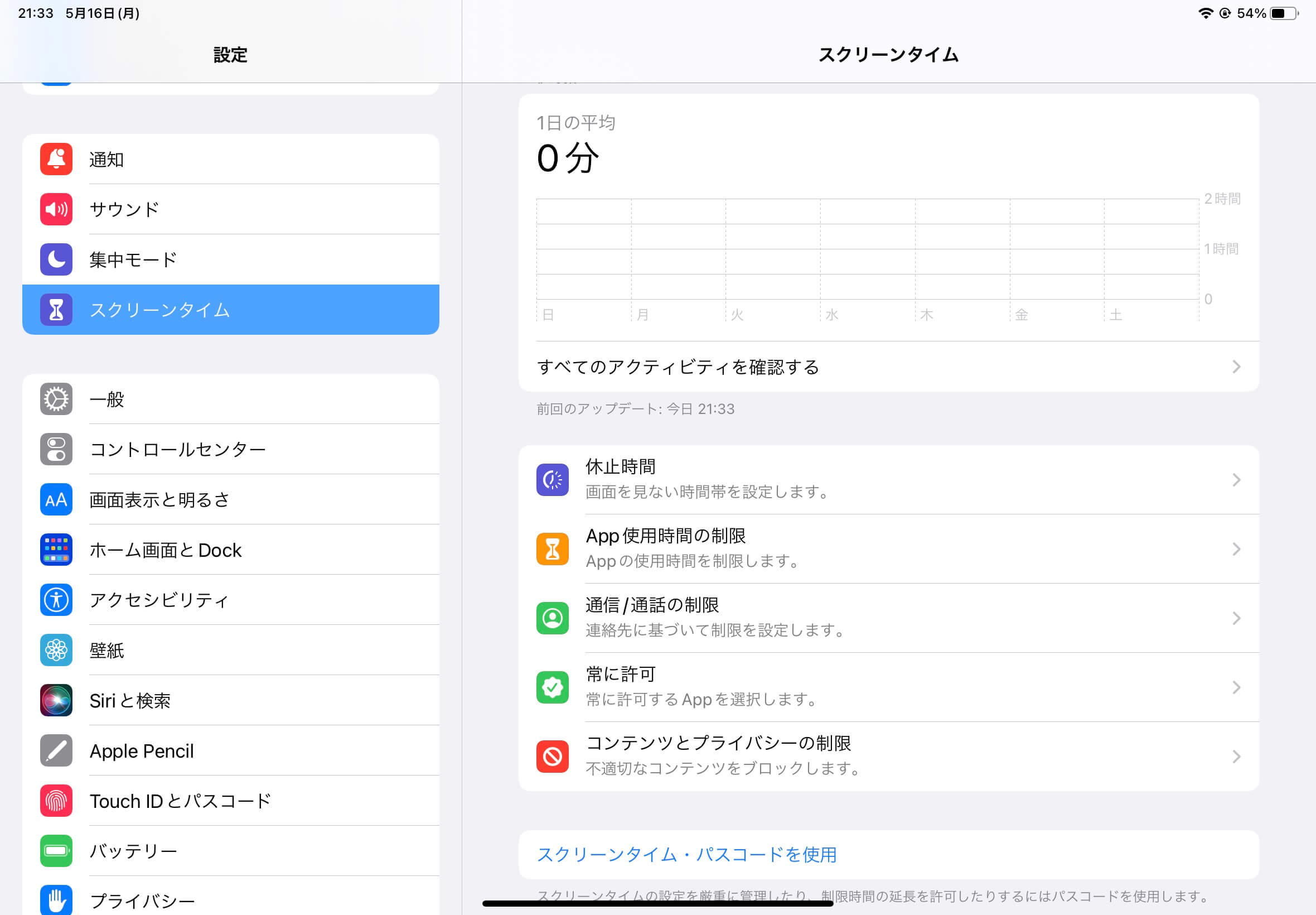Open the Siri と検索 icon
This screenshot has height=915, width=1316.
(56, 700)
